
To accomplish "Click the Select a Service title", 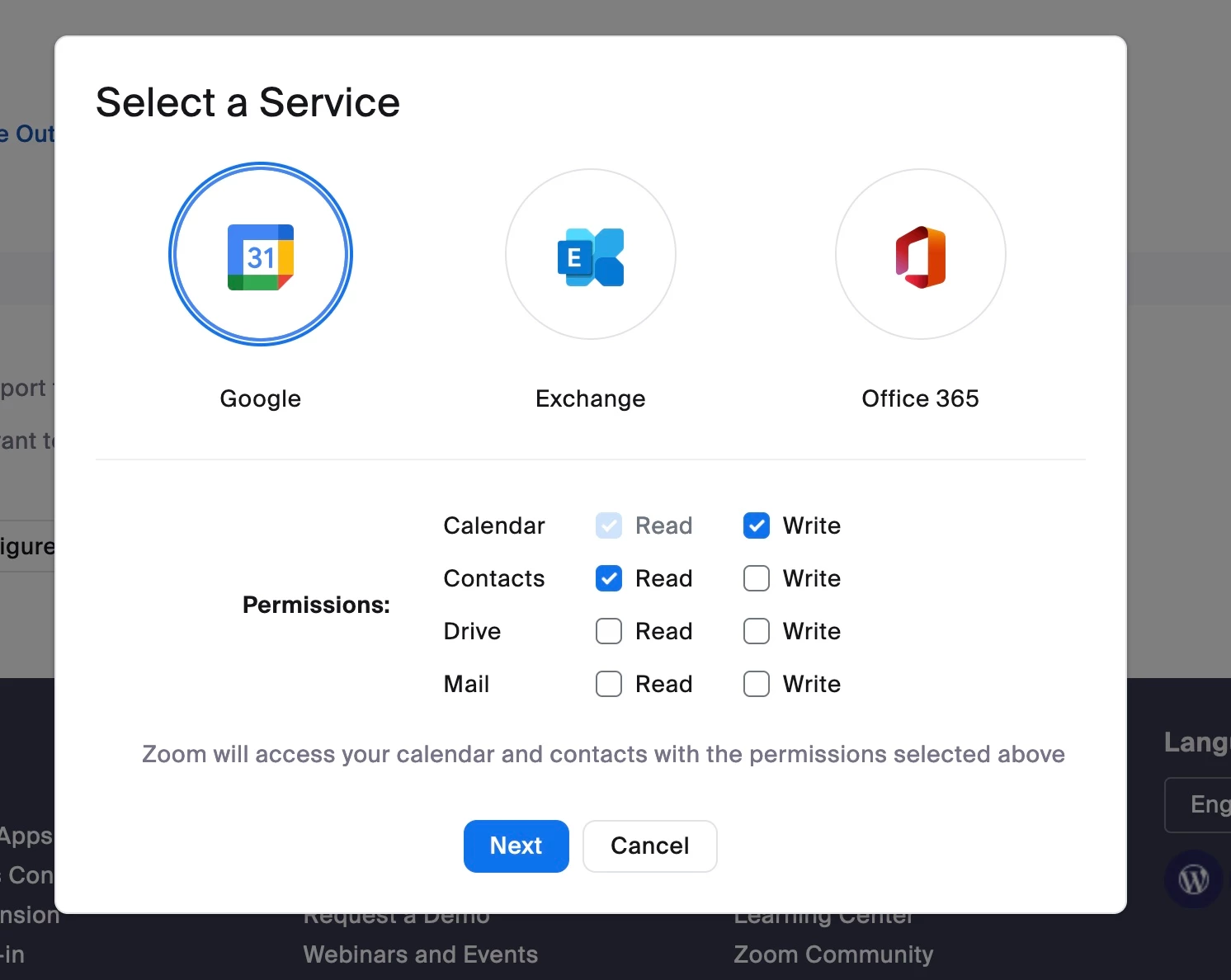I will click(248, 103).
